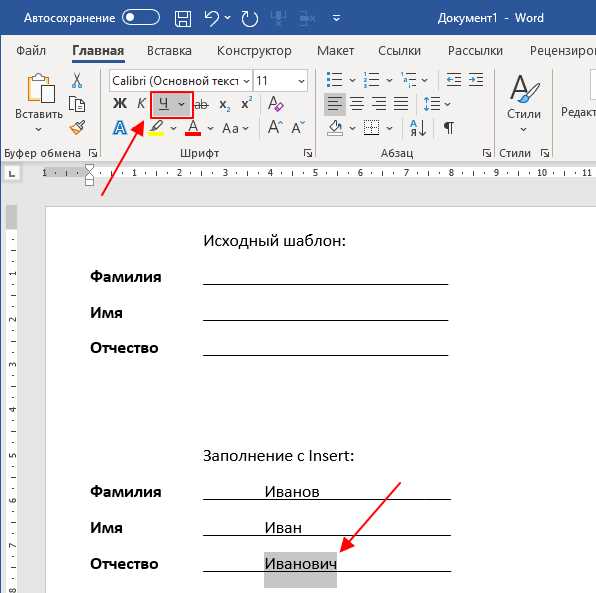Click the Sort A-Я icon
Image resolution: width=596 pixels, height=593 pixels.
pyautogui.click(x=418, y=128)
